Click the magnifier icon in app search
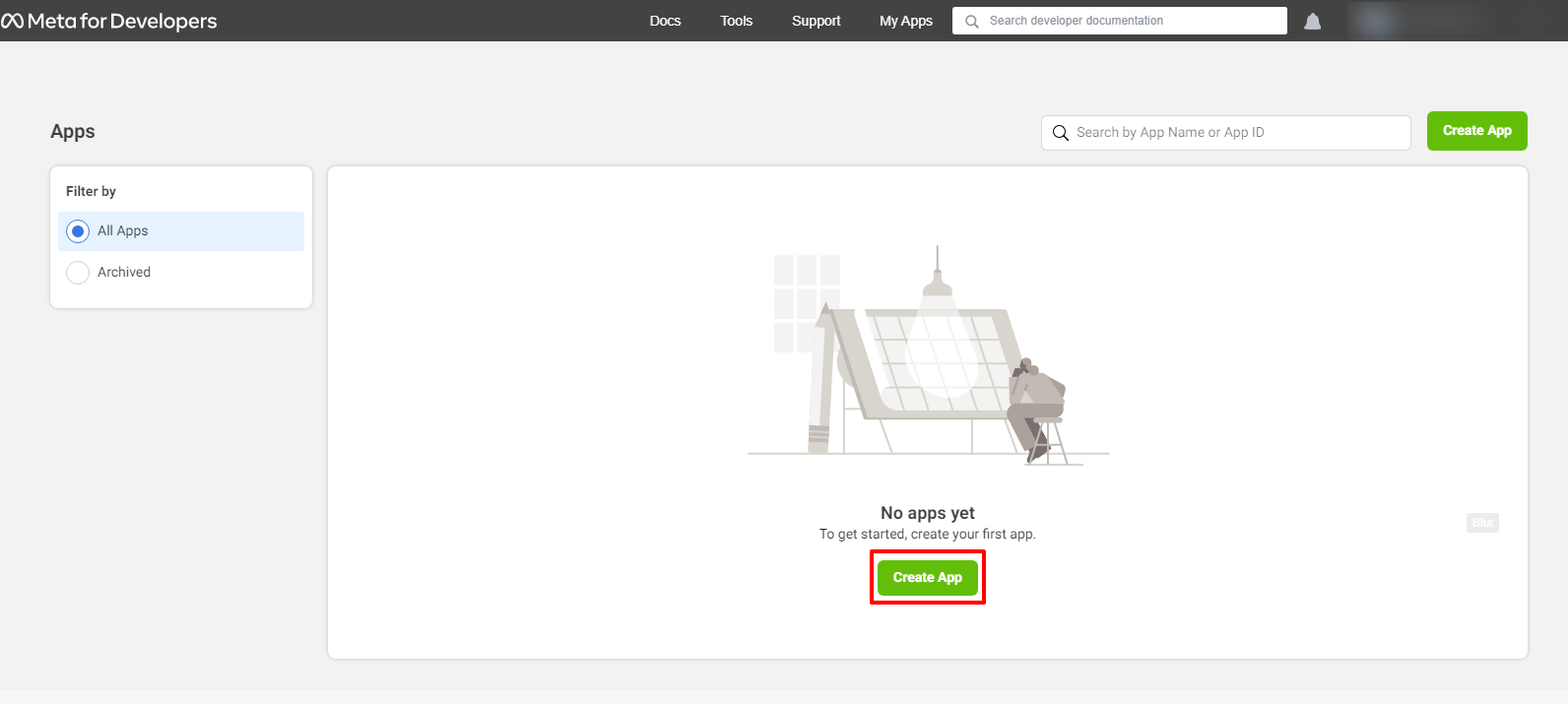The height and width of the screenshot is (704, 1568). click(1061, 133)
